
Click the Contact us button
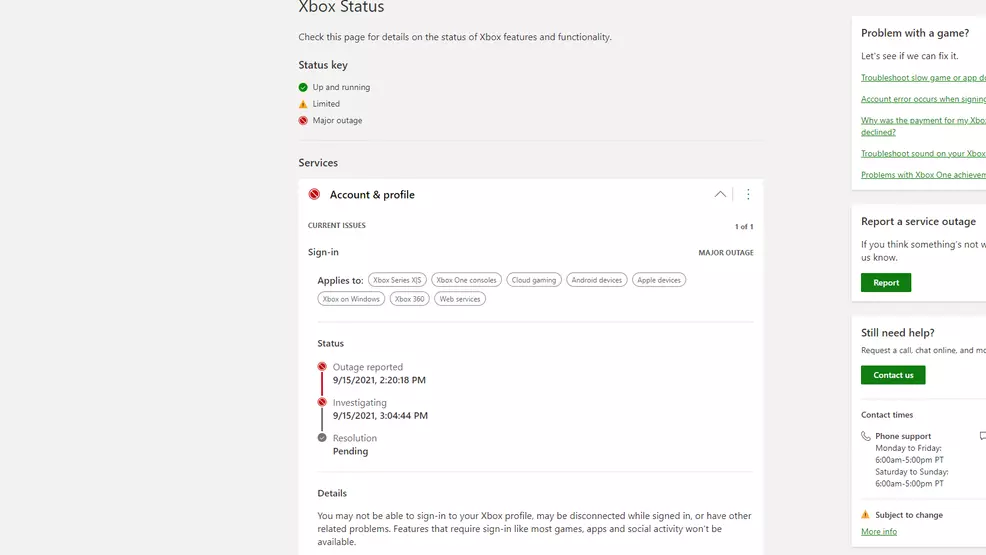click(893, 375)
